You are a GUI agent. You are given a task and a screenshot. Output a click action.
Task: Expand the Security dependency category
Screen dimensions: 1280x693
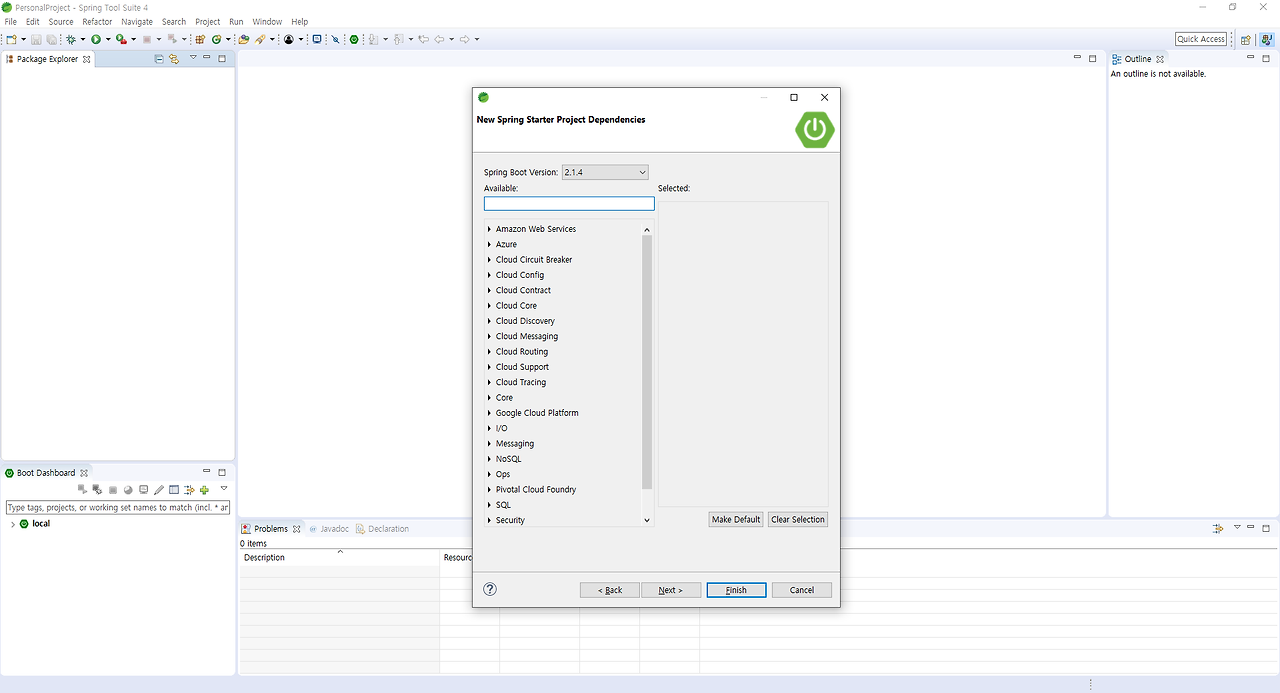489,520
